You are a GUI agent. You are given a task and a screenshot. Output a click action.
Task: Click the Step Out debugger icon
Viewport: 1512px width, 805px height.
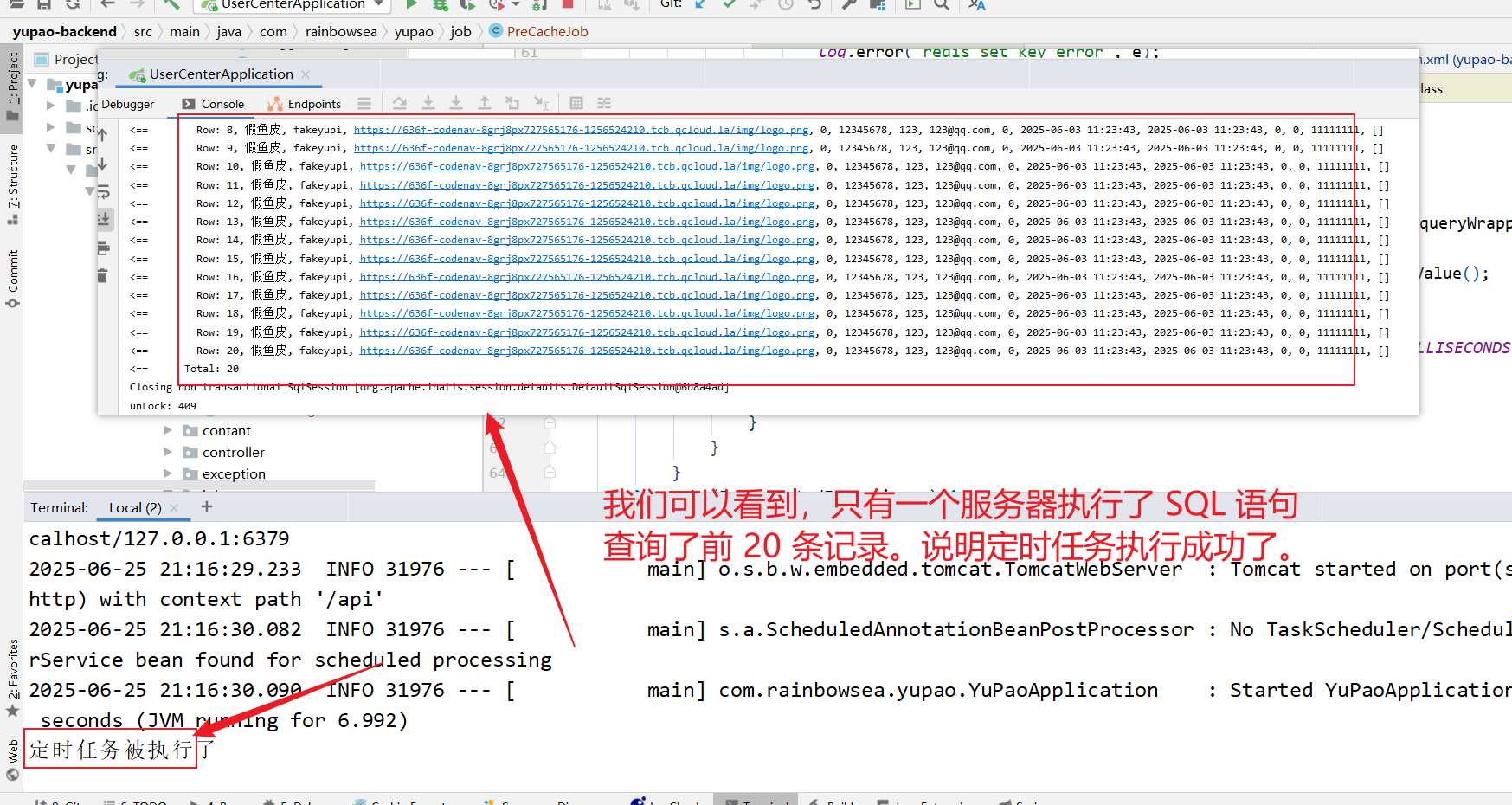pos(485,104)
